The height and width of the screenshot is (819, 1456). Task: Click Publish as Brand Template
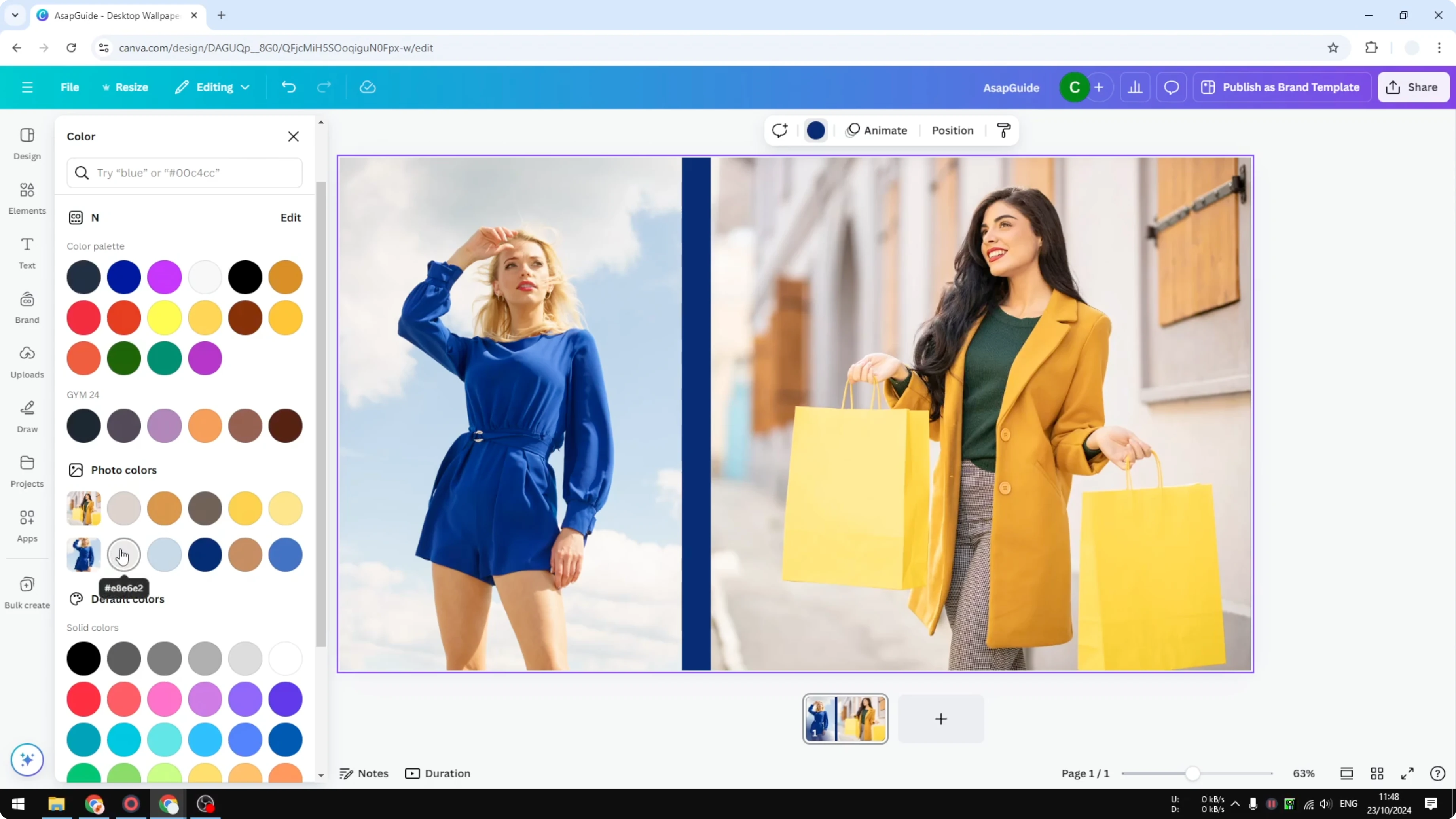coord(1282,87)
